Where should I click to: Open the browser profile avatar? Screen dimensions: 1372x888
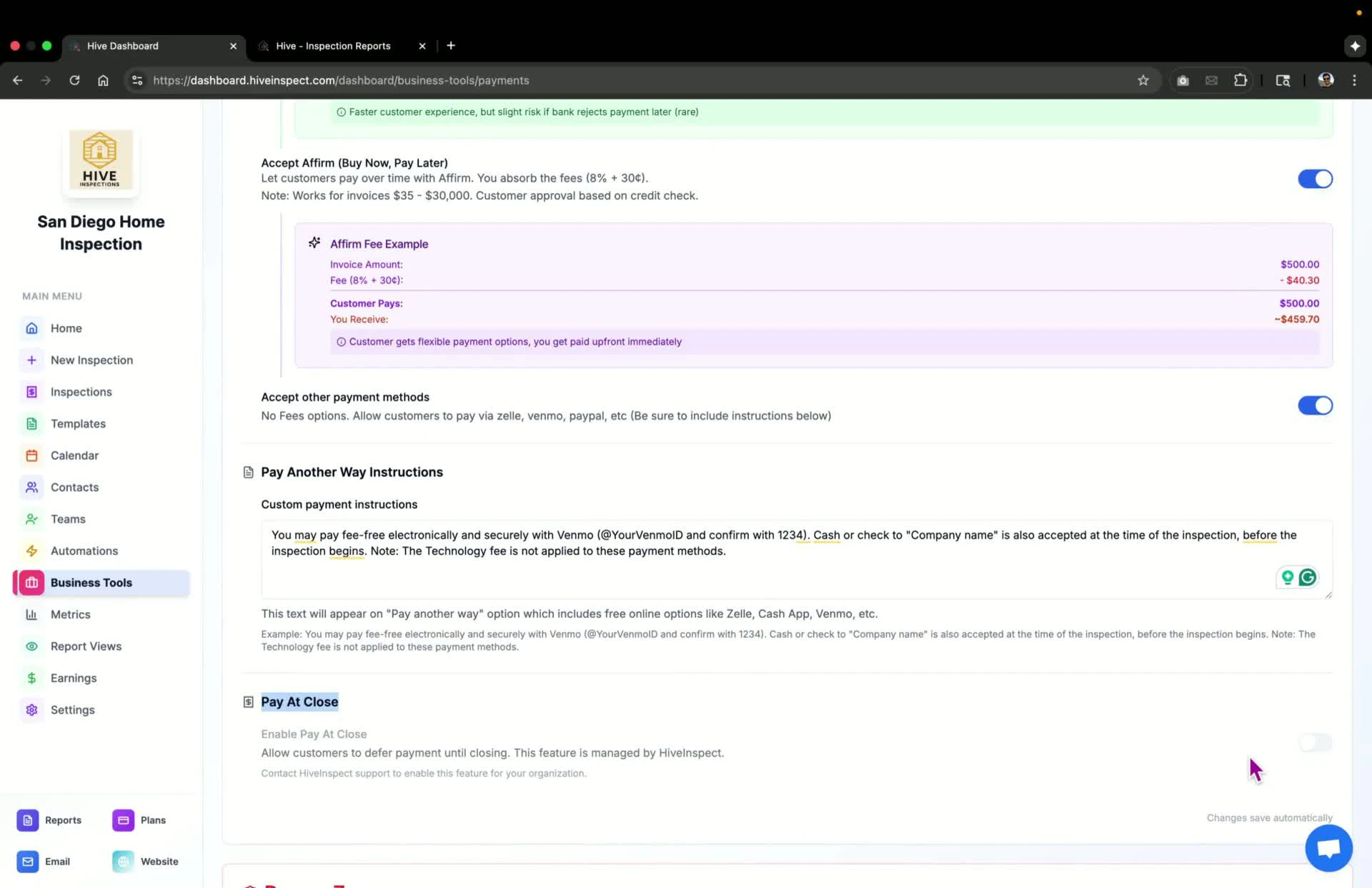click(x=1326, y=80)
